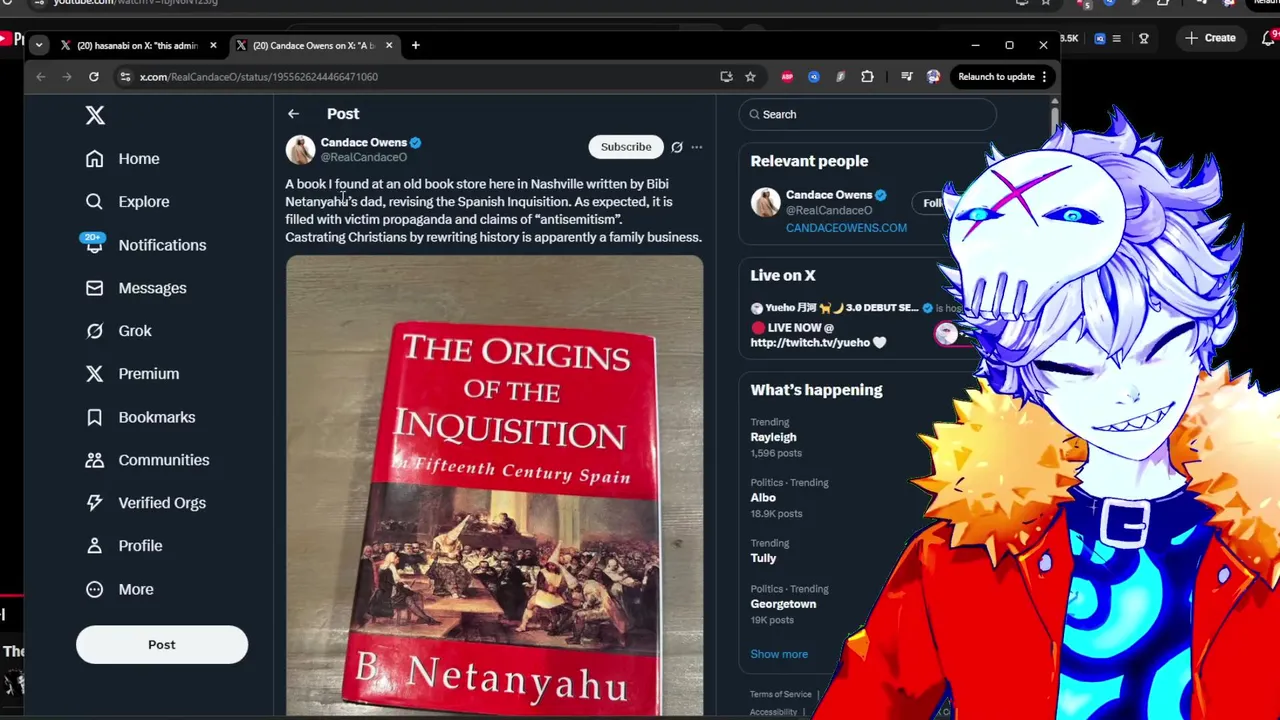Image resolution: width=1280 pixels, height=720 pixels.
Task: Open Candace Owens avatar in Relevant people
Action: coord(765,202)
